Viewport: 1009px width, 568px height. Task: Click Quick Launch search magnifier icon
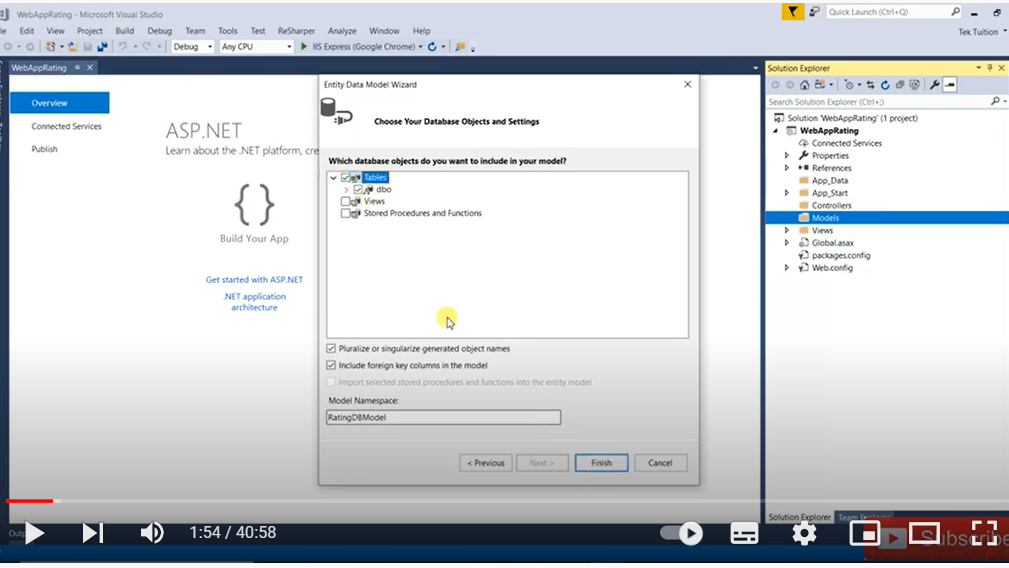tap(955, 12)
